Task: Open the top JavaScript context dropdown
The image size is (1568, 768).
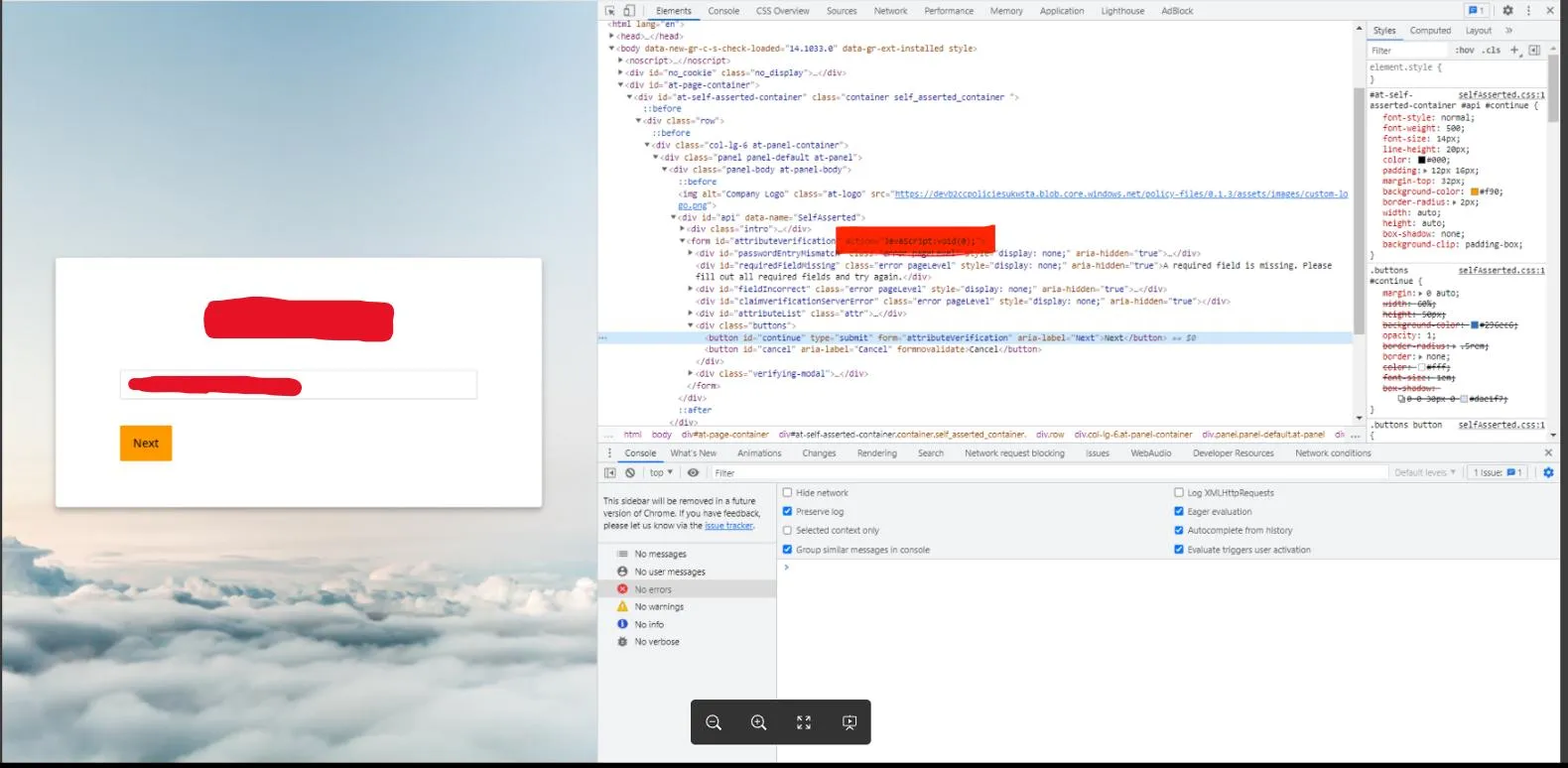Action: click(x=661, y=472)
